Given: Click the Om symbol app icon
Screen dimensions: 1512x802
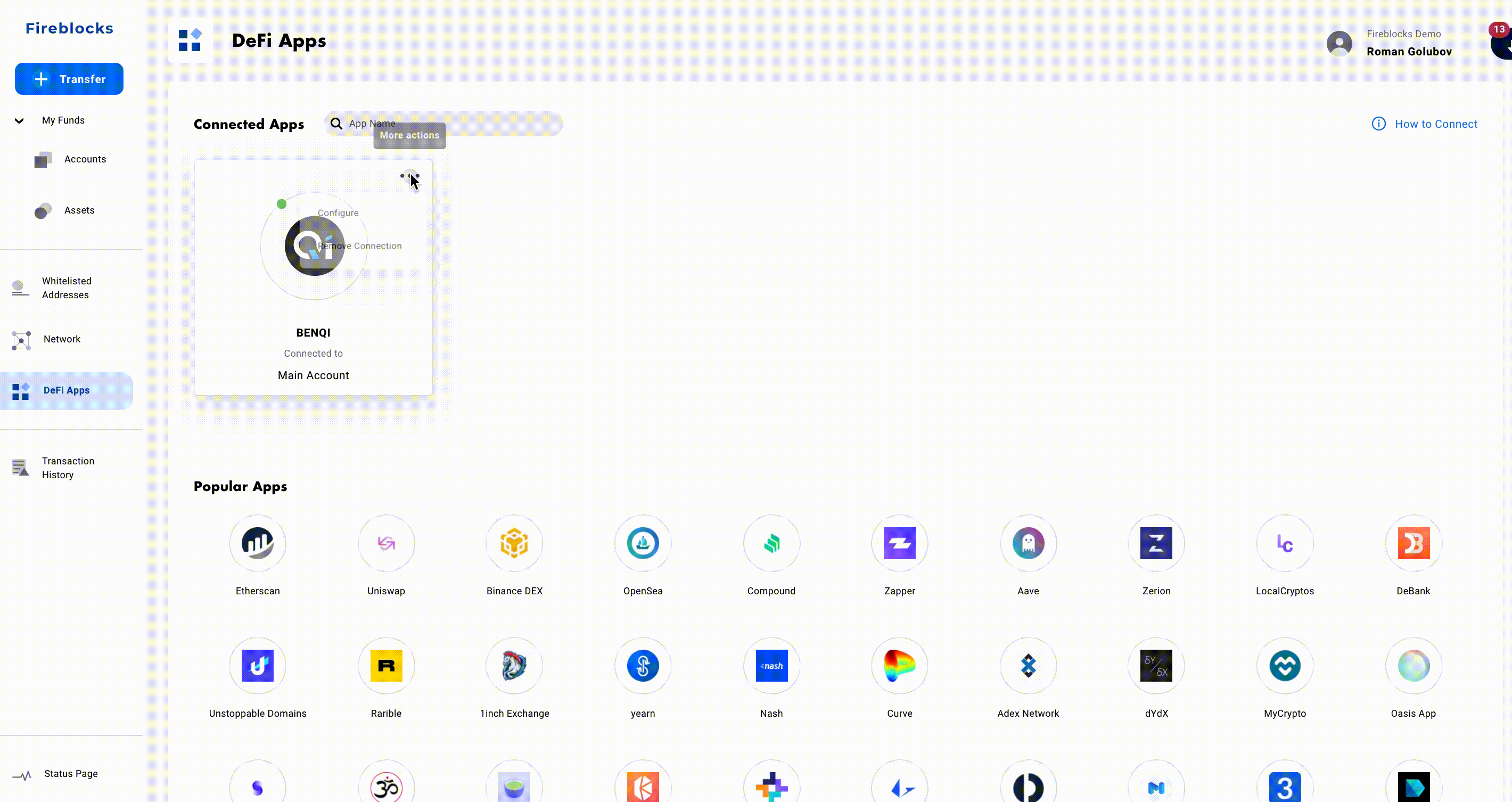Looking at the screenshot, I should point(386,787).
